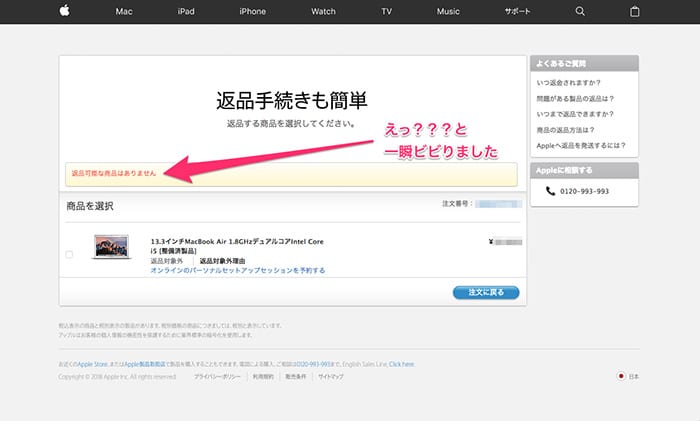Click the Japan flag region icon
700x421 pixels.
(x=621, y=376)
